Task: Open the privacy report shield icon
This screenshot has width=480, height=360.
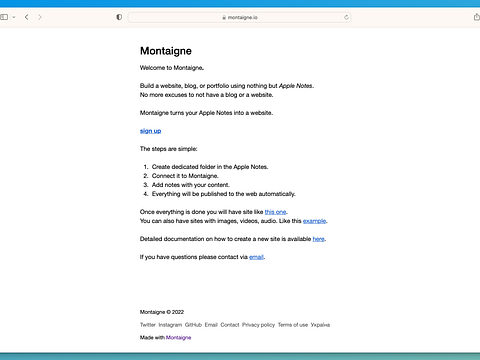Action: (x=119, y=17)
